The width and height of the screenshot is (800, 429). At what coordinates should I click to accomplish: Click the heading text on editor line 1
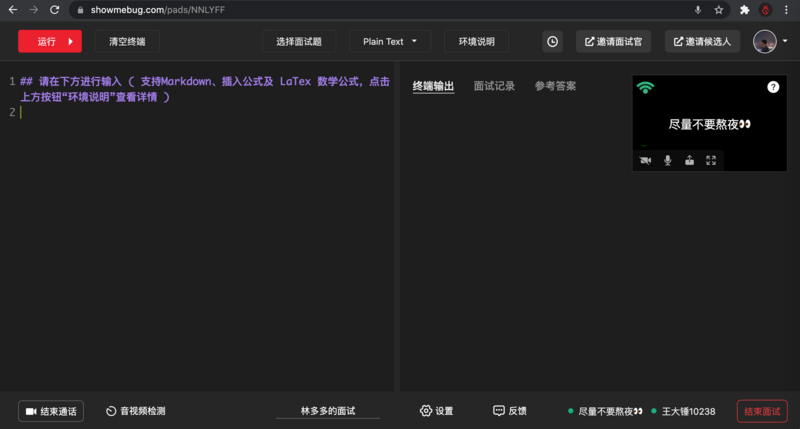pos(204,89)
